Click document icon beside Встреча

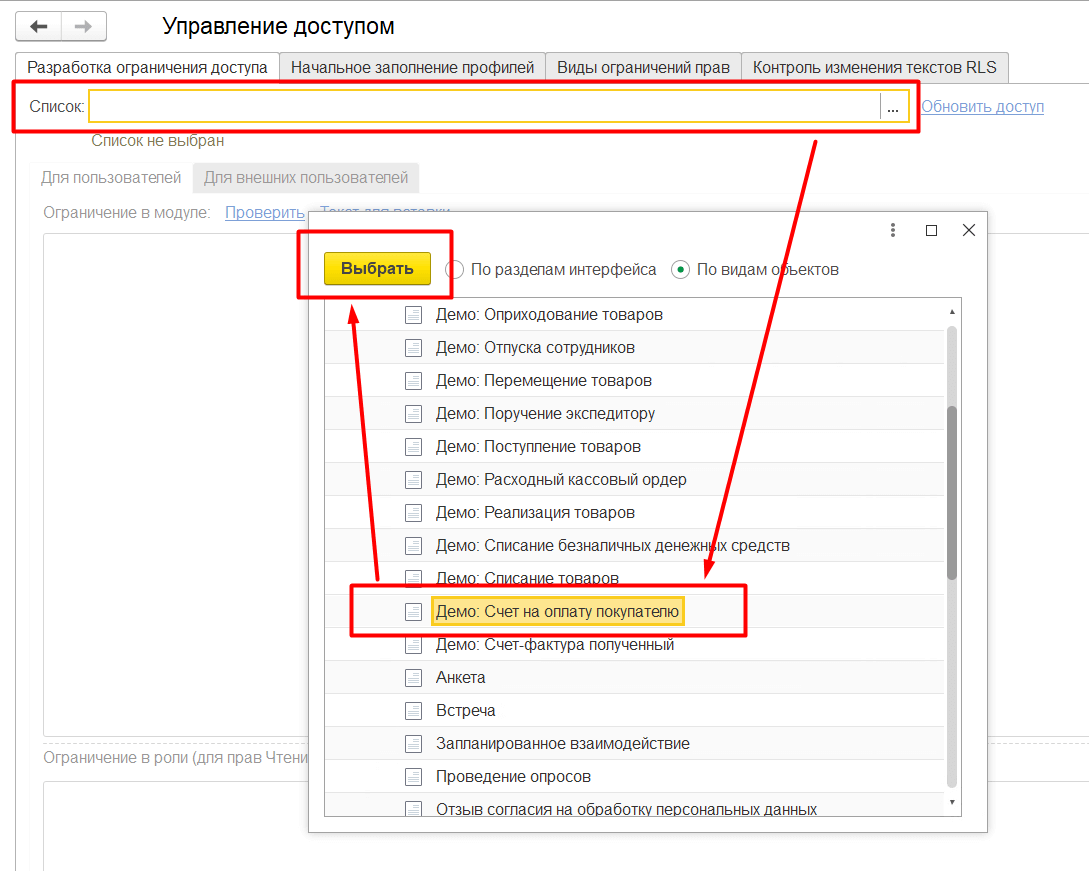coord(413,711)
